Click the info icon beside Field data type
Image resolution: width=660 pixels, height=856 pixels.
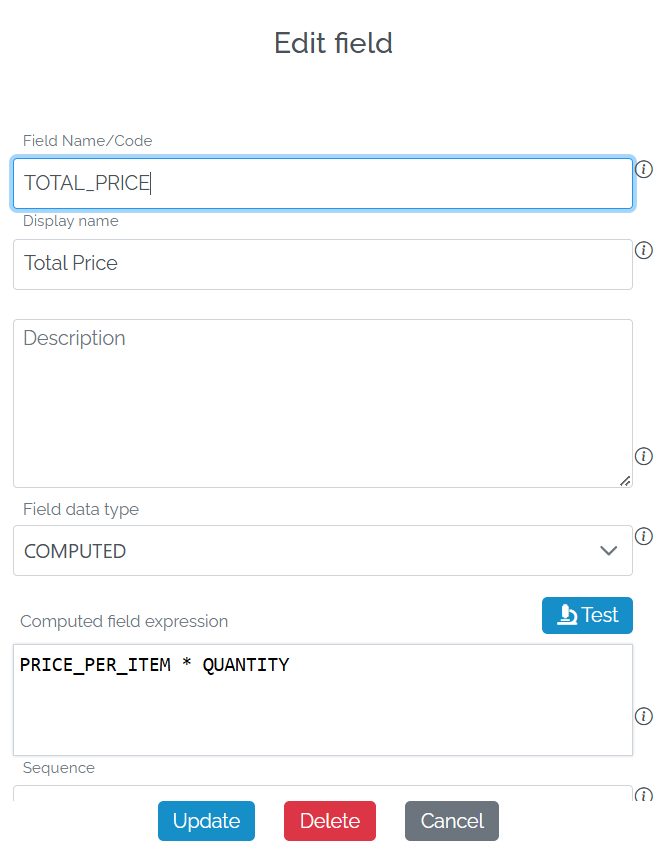point(644,536)
